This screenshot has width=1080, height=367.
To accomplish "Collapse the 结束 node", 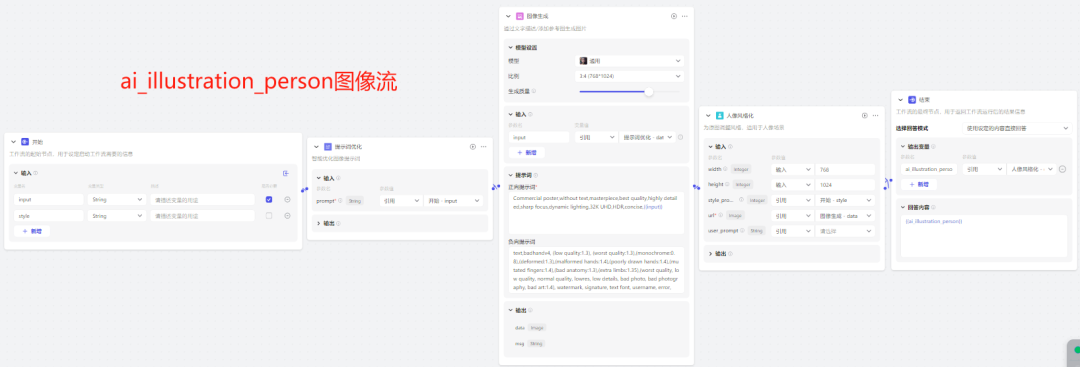I will pos(900,100).
